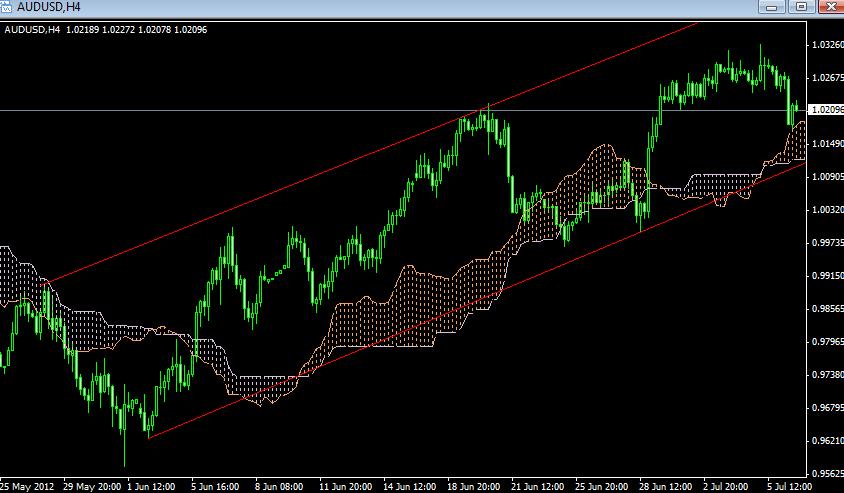Click the AUDUSD,H4 title bar text

48,8
